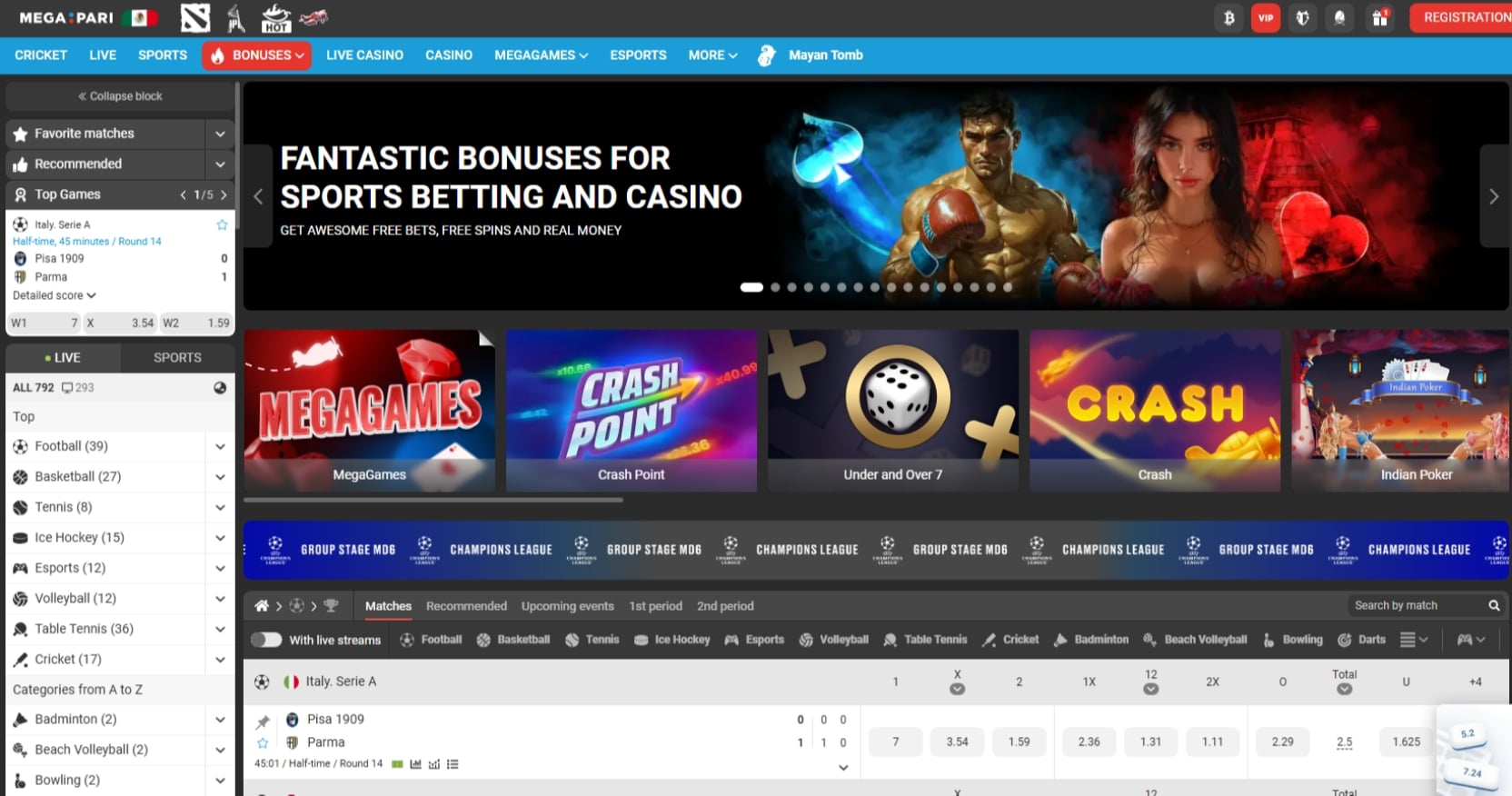Image resolution: width=1512 pixels, height=796 pixels.
Task: Switch to the Upcoming events tab
Action: coord(568,606)
